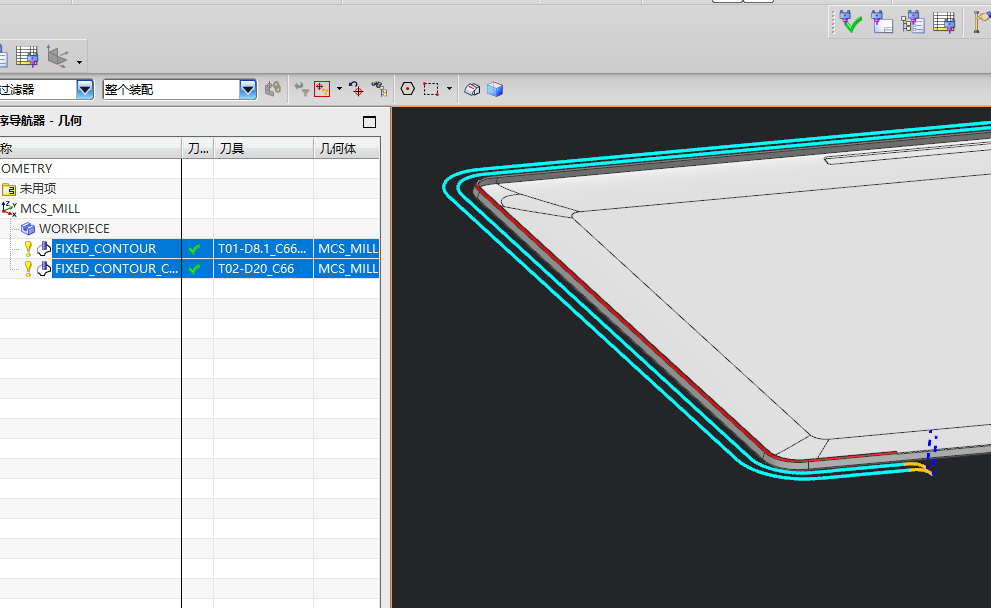
Task: Click the verify tool path checkmark icon
Action: tap(850, 22)
